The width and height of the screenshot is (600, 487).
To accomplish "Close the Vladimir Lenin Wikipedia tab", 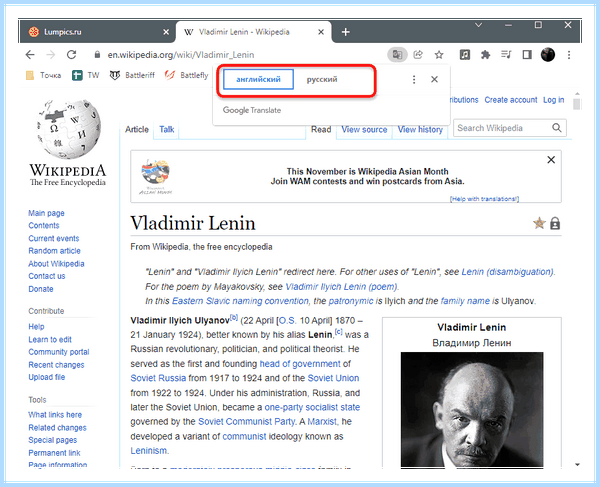I will [x=321, y=32].
